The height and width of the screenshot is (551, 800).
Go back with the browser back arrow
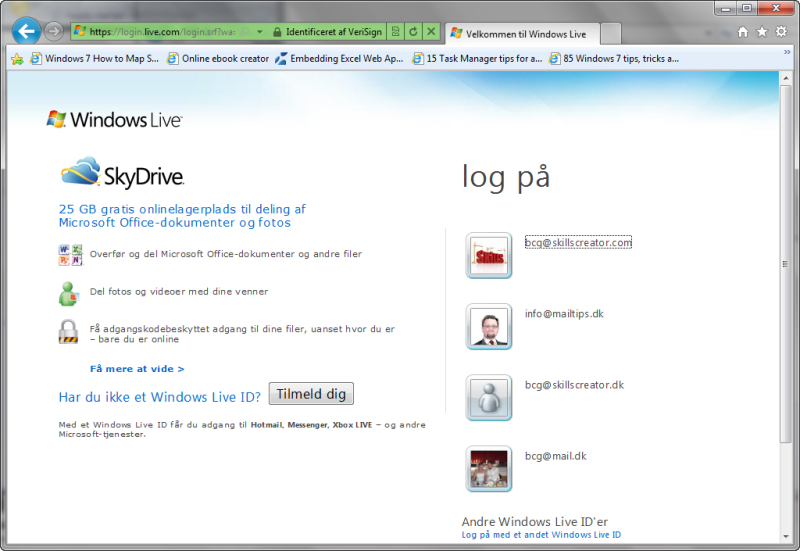26,32
